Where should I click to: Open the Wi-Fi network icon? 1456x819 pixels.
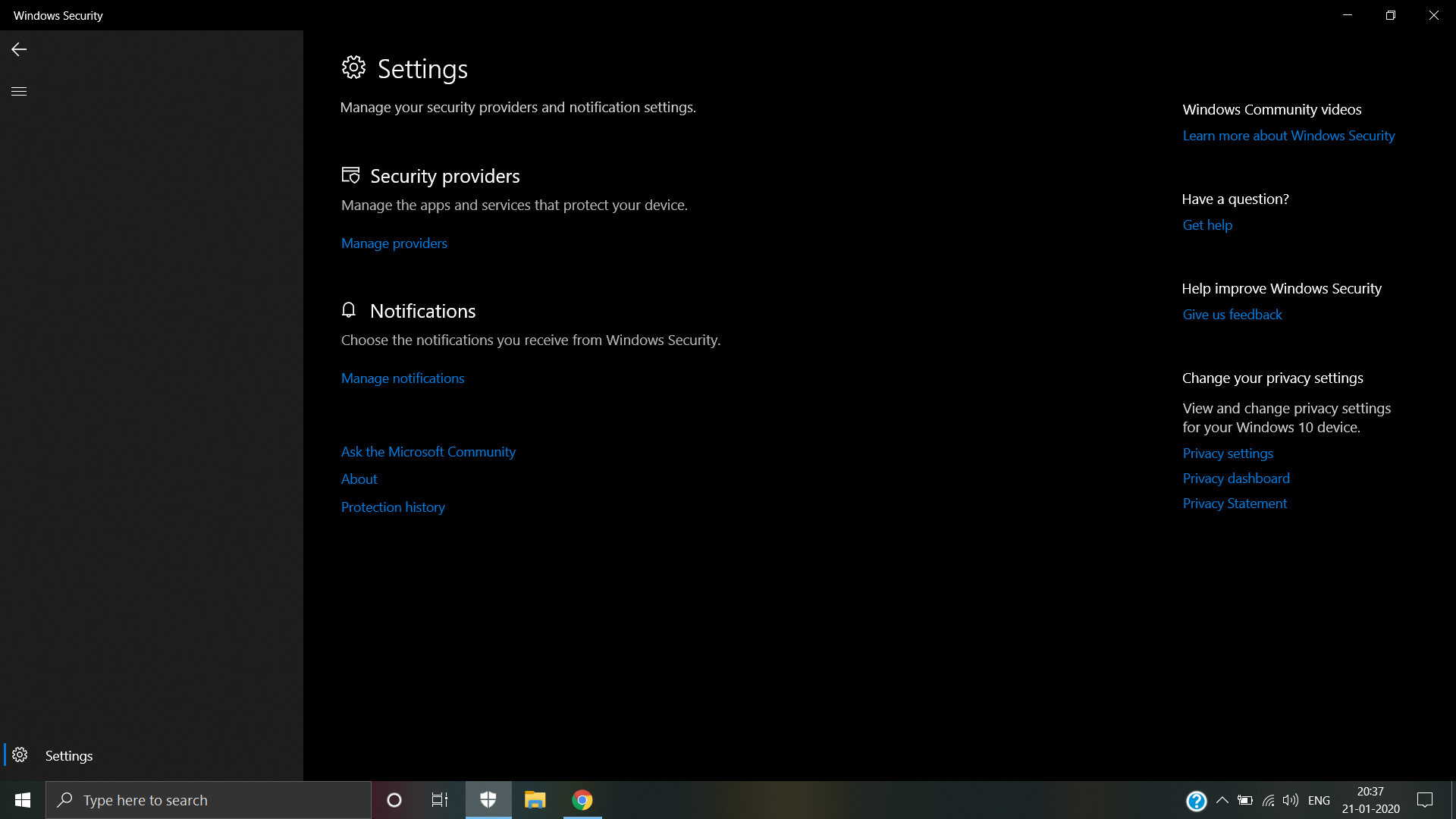[1268, 800]
